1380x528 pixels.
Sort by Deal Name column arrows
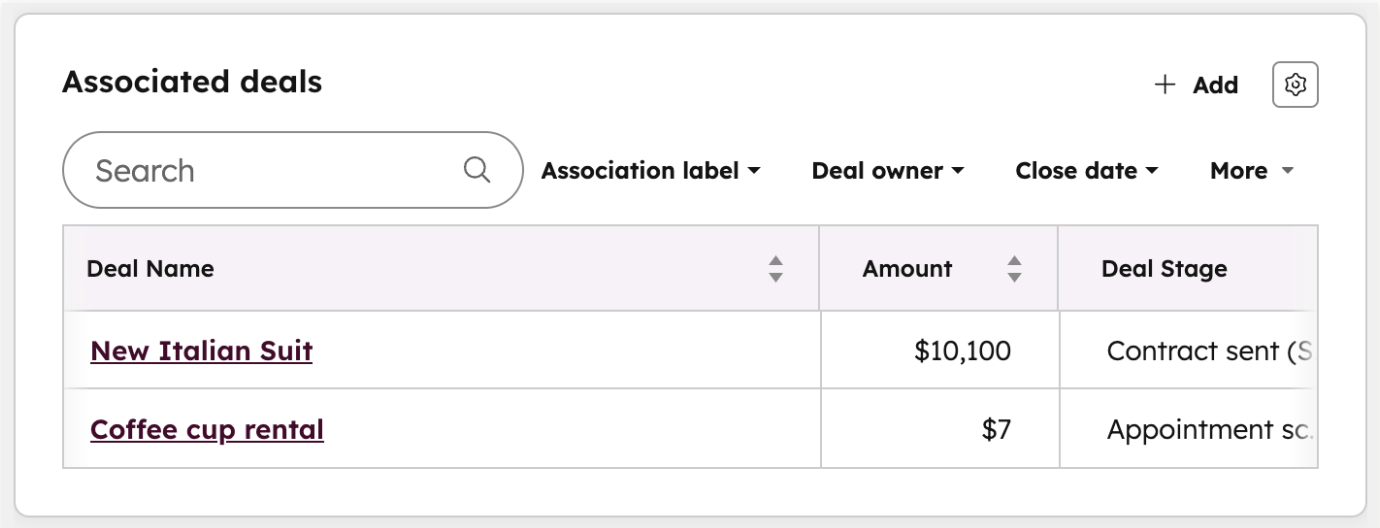click(775, 268)
